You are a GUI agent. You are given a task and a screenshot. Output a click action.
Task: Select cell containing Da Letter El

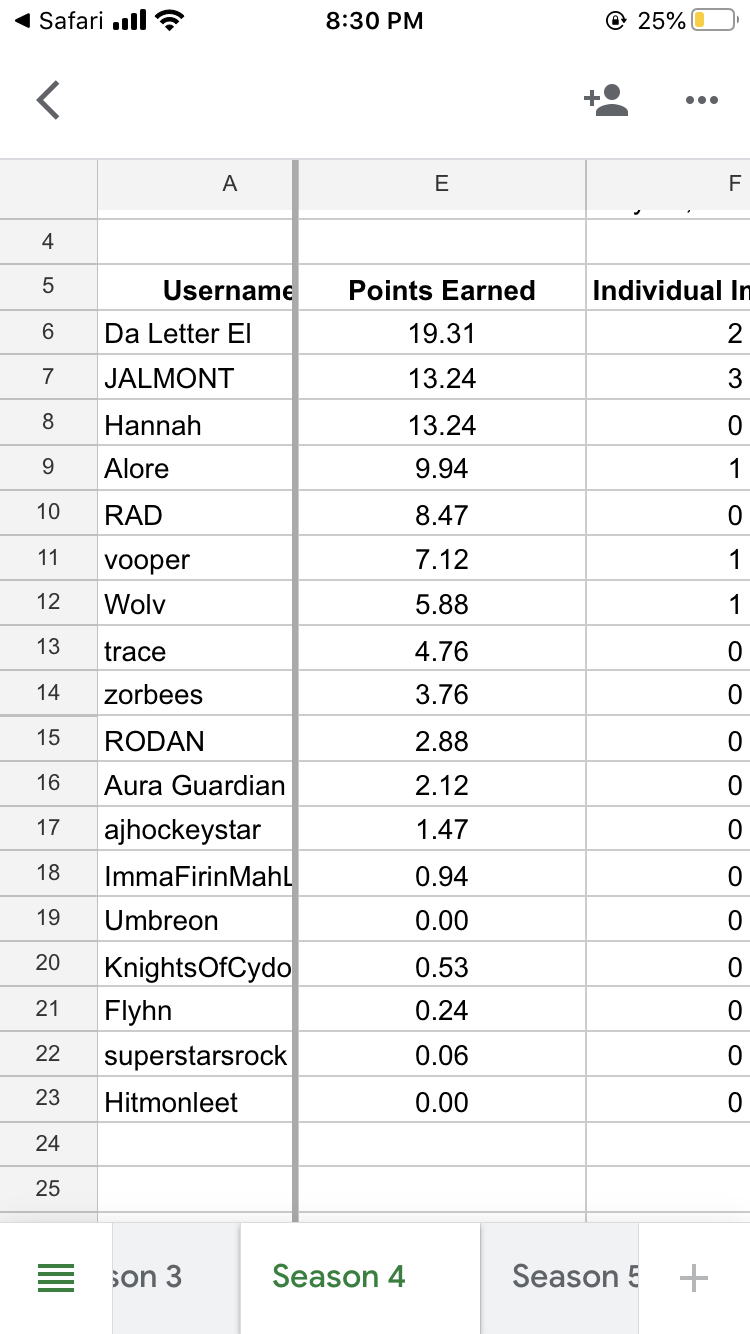(196, 333)
